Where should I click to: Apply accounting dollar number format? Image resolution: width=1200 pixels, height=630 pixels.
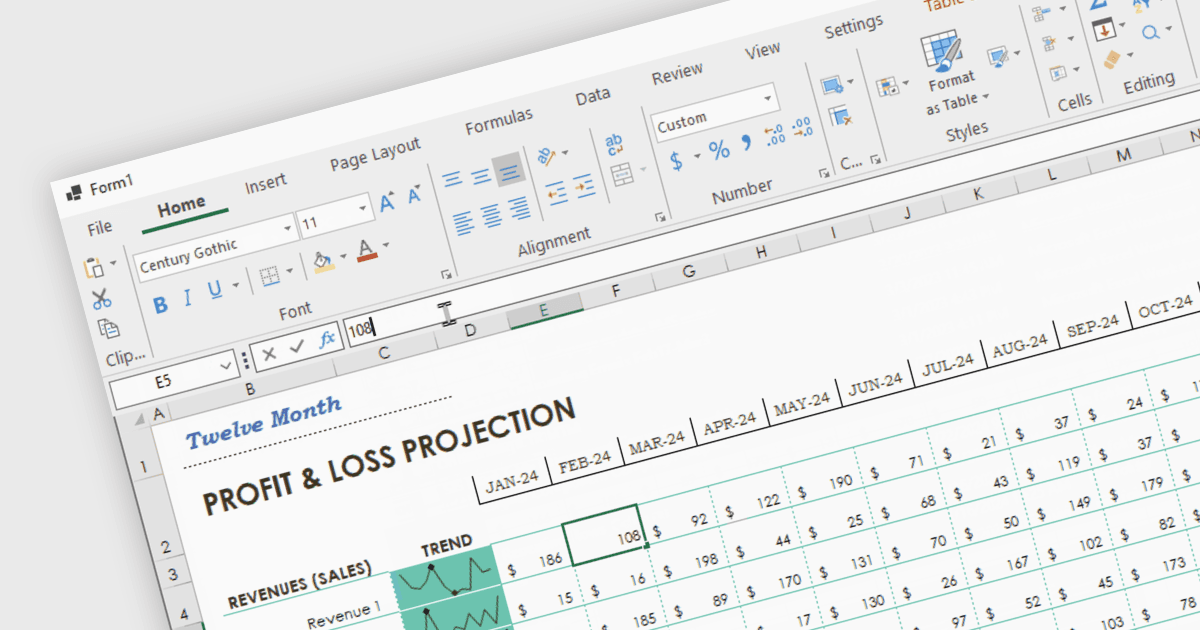(x=676, y=160)
